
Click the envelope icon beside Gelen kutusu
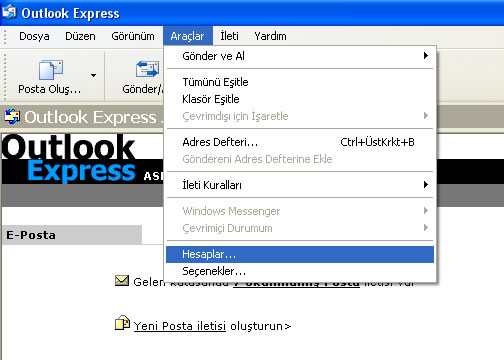coord(122,281)
